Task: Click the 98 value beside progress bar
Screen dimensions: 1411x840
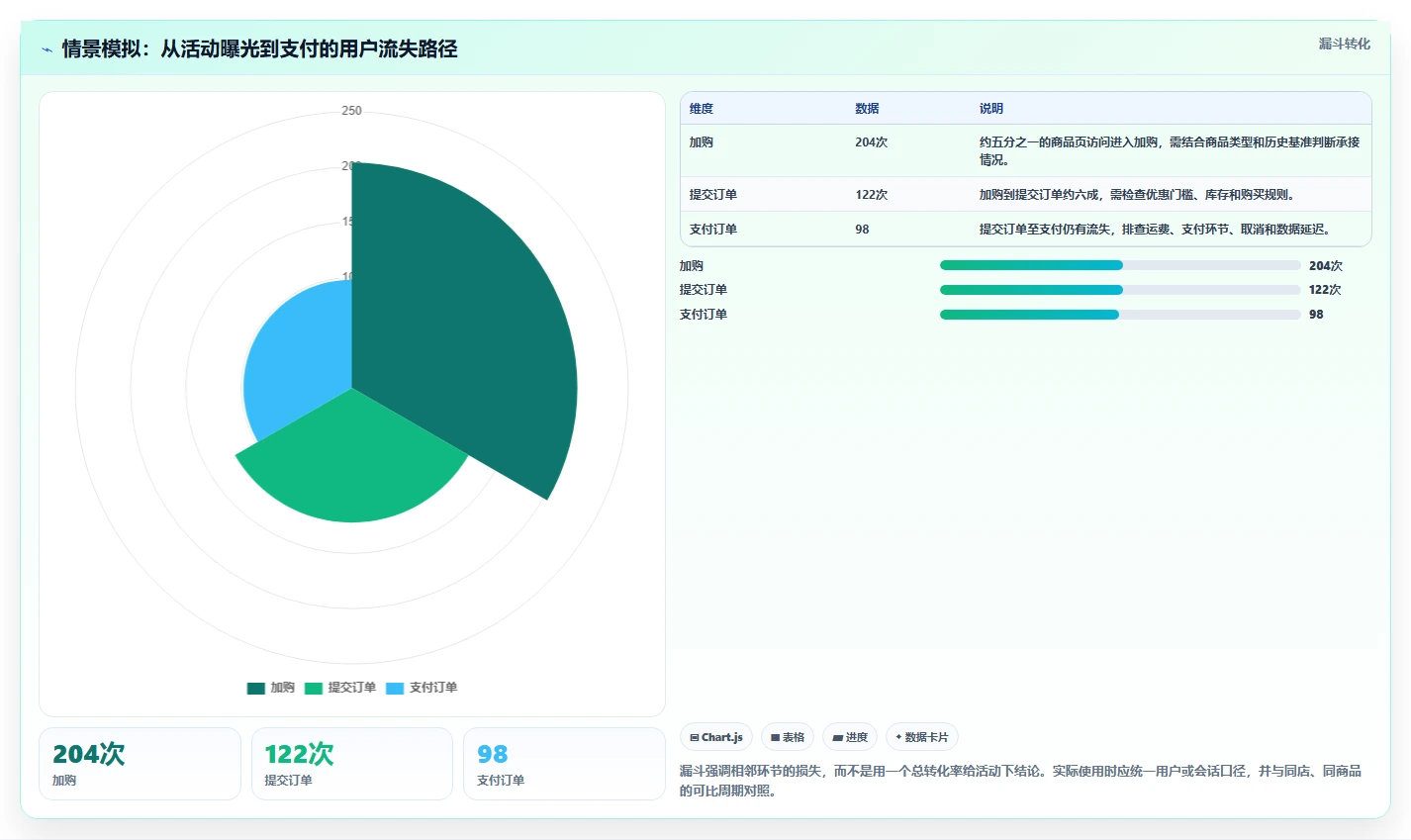Action: tap(1316, 315)
